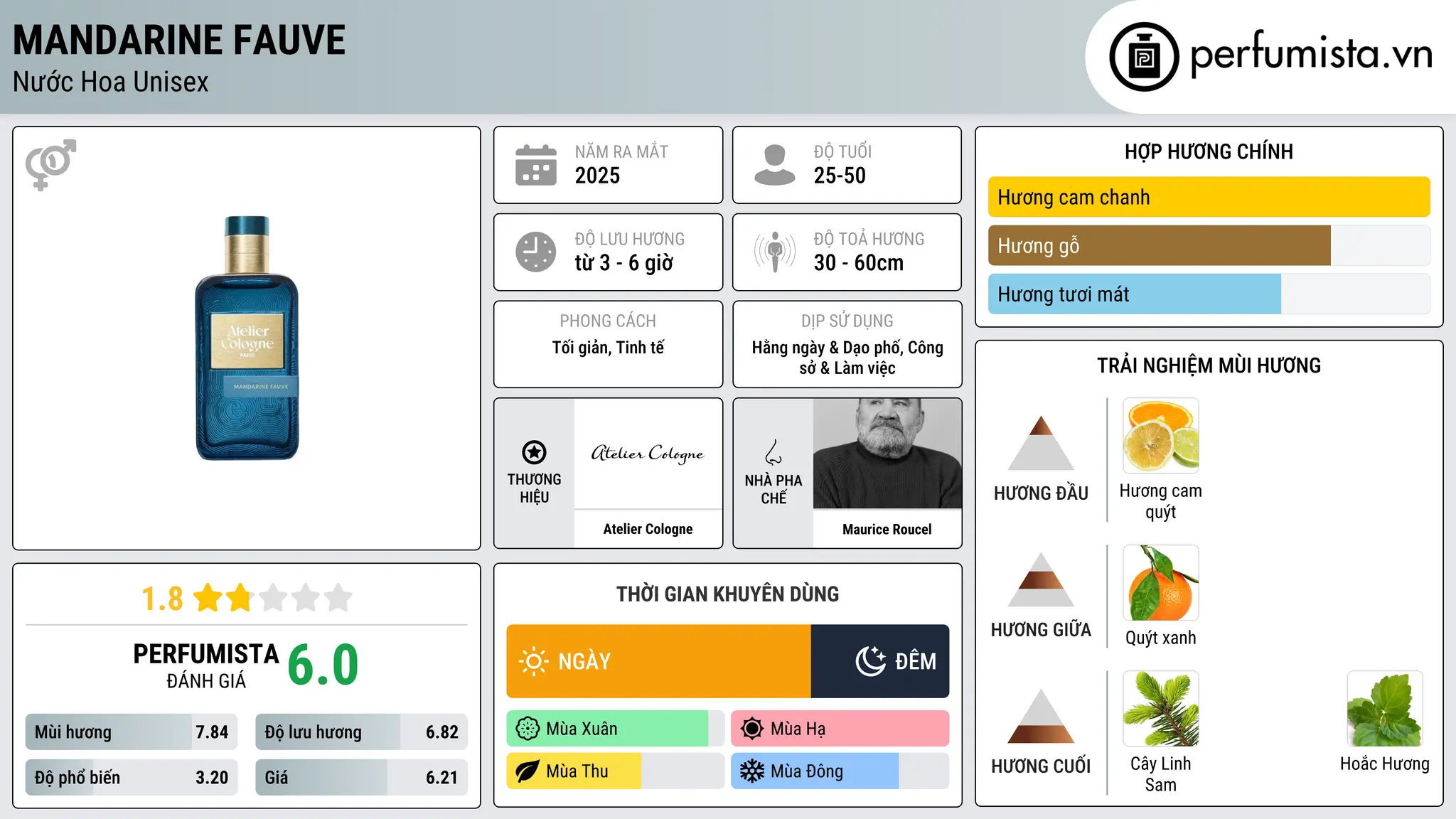The image size is (1456, 819).
Task: Click the sun icon in Ngày bar
Action: [534, 661]
